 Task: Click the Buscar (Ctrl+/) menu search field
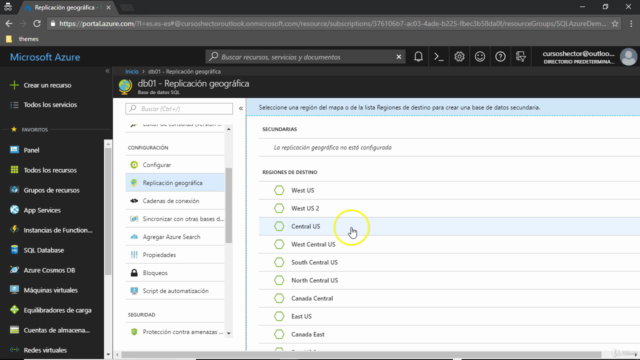point(179,109)
